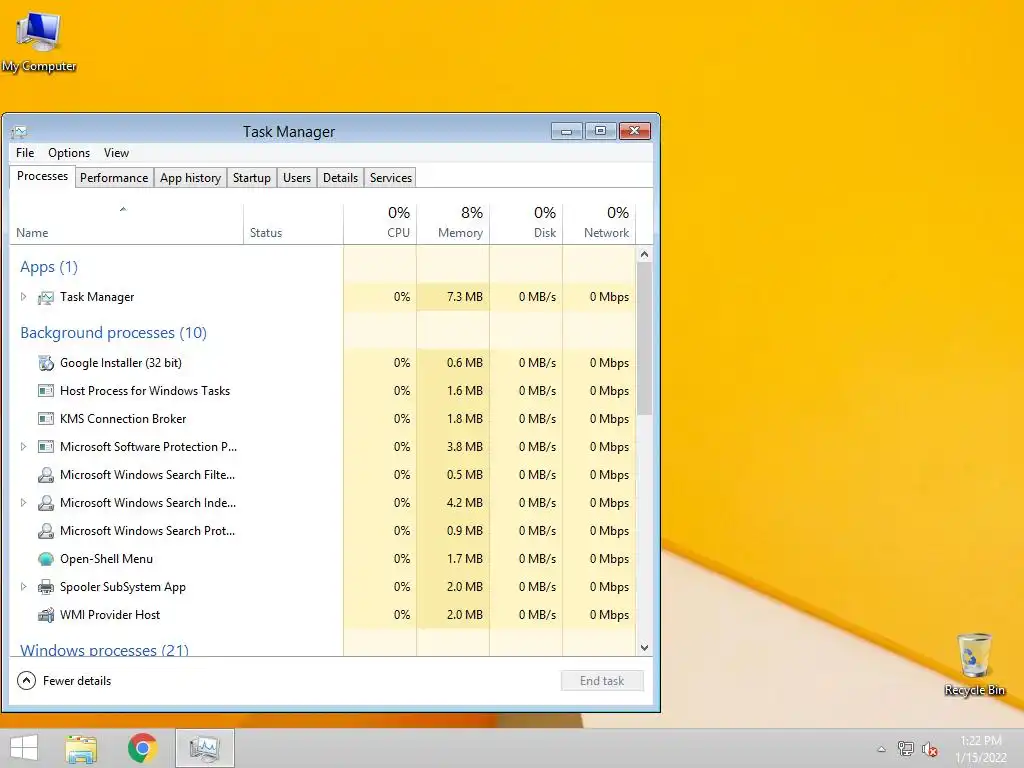Image resolution: width=1024 pixels, height=768 pixels.
Task: Open the View menu
Action: pyautogui.click(x=116, y=153)
